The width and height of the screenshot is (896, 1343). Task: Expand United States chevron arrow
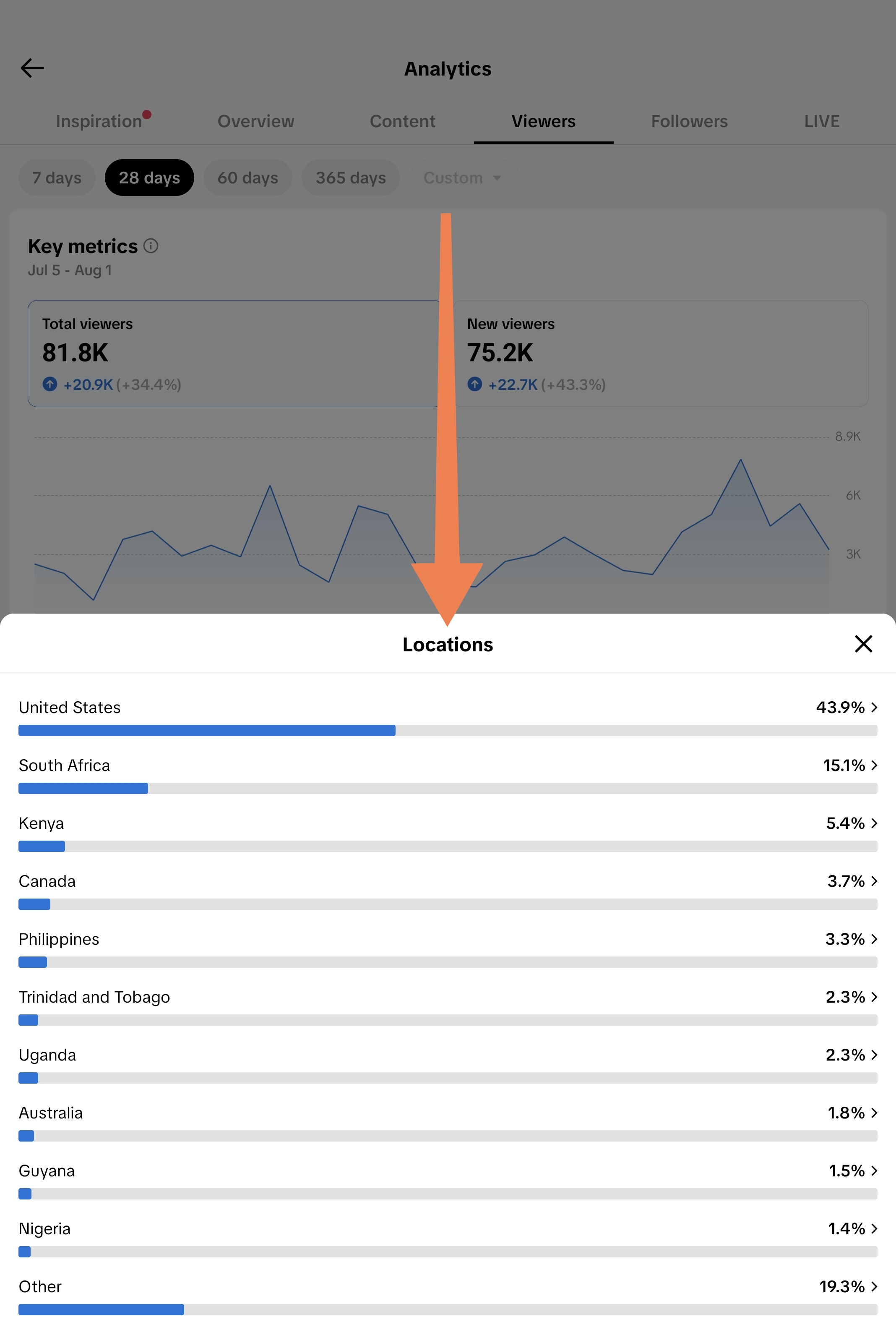[874, 707]
